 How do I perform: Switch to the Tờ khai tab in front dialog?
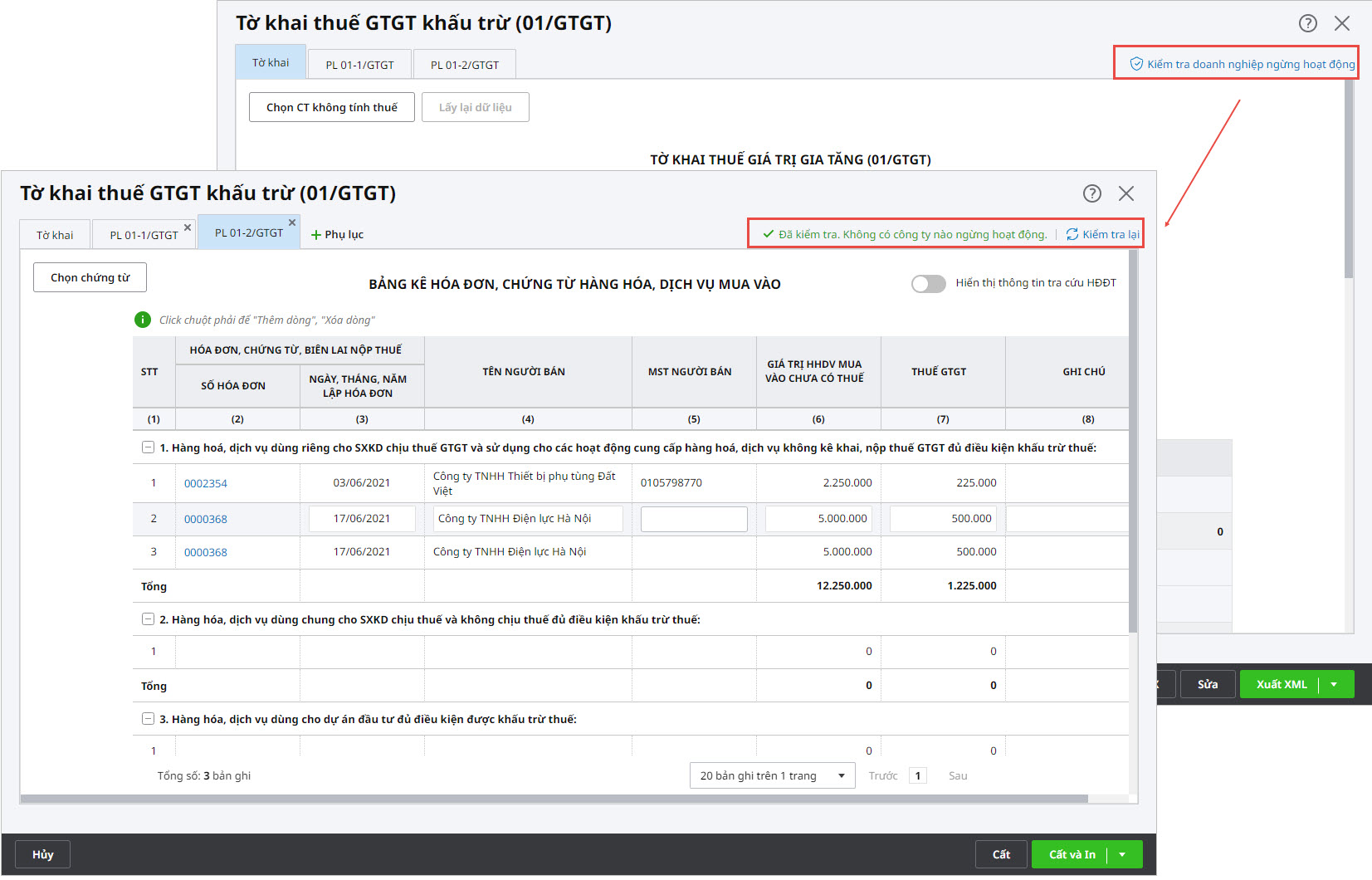click(x=55, y=235)
